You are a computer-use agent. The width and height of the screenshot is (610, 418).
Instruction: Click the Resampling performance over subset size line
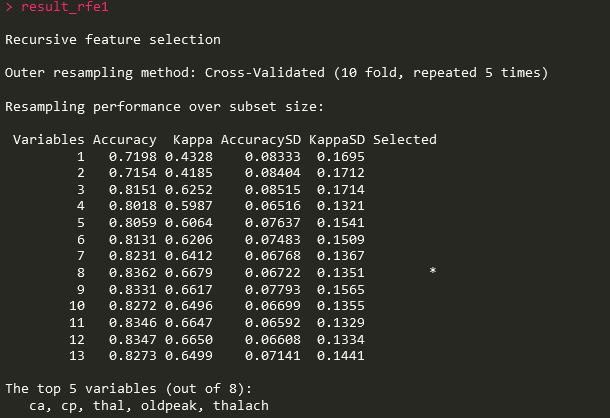164,107
